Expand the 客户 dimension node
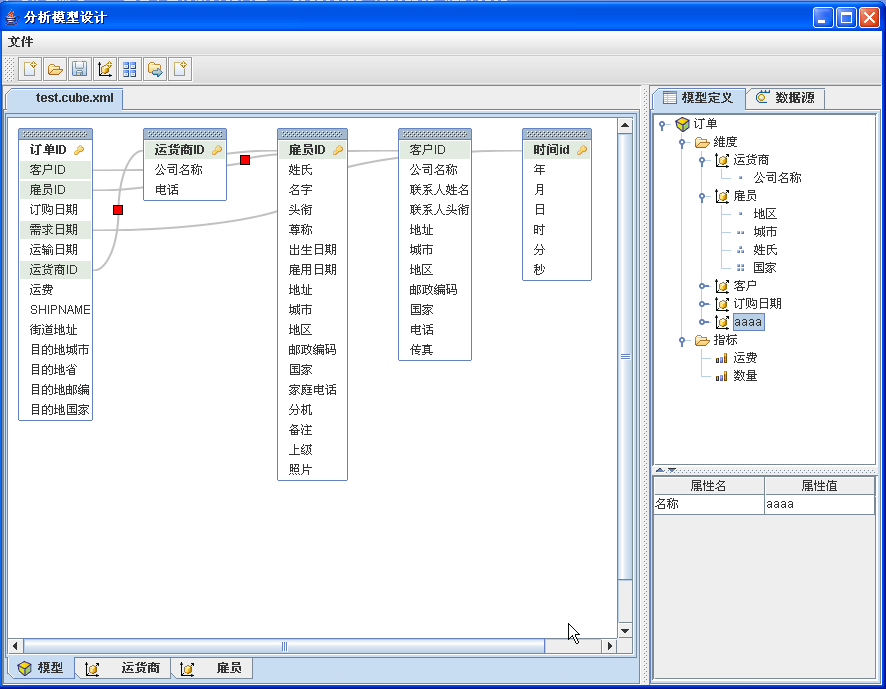 tap(703, 286)
